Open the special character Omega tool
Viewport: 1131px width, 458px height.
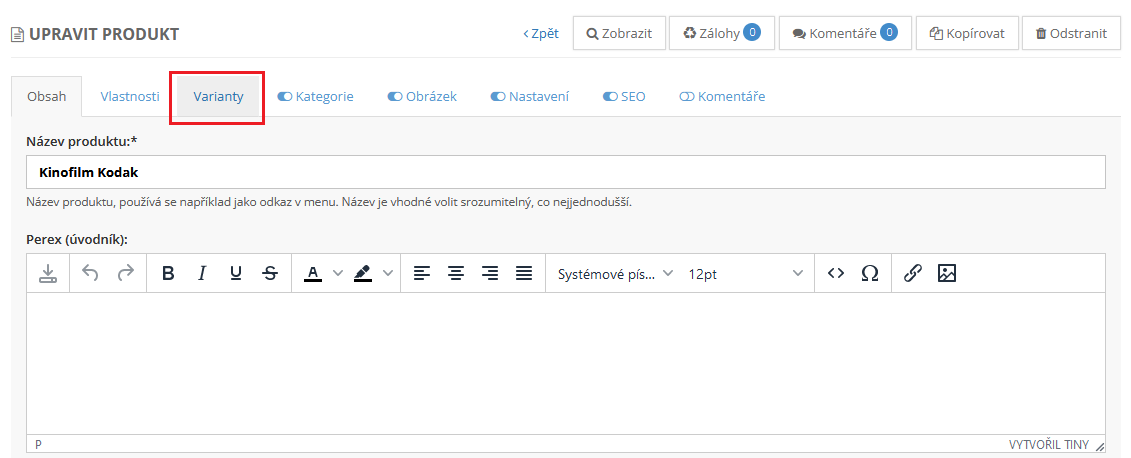[870, 273]
